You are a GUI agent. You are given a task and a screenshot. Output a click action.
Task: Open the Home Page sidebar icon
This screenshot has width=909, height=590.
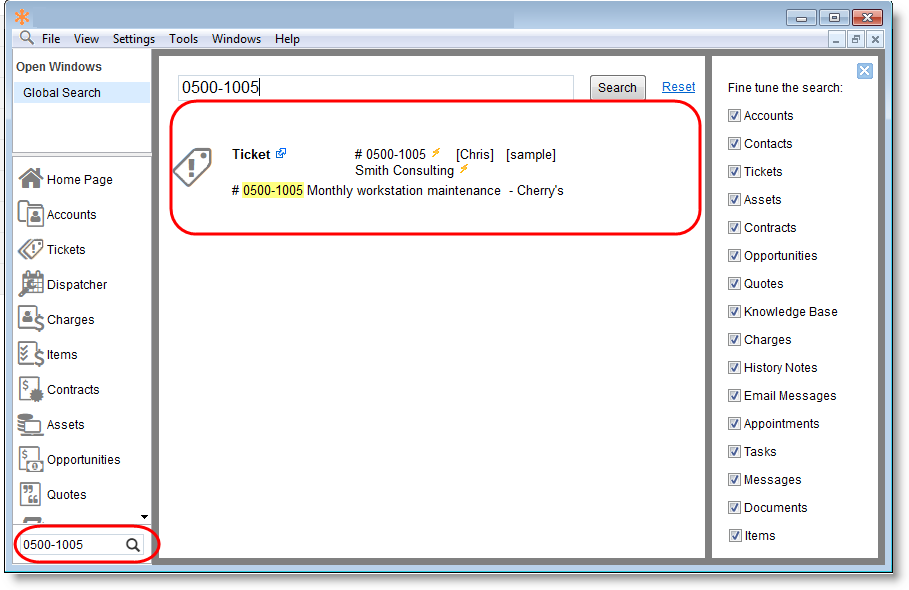pos(31,179)
